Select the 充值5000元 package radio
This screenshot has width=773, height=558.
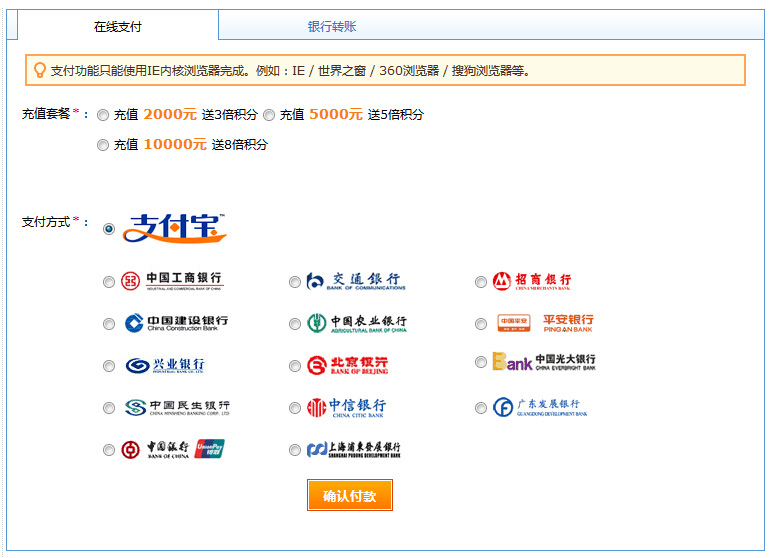[269, 115]
